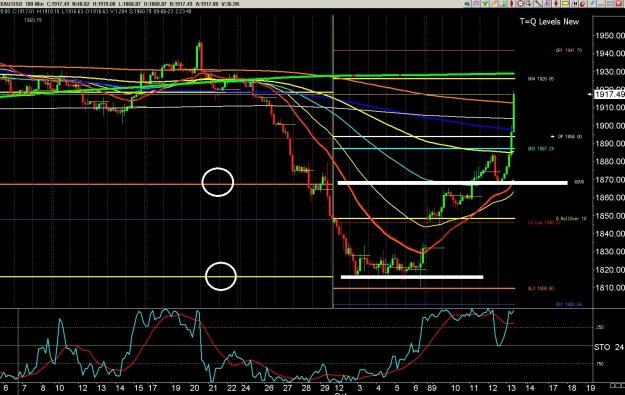Click the 1910.00 price axis label
Viewport: 625px width, 395px height.
(x=610, y=107)
